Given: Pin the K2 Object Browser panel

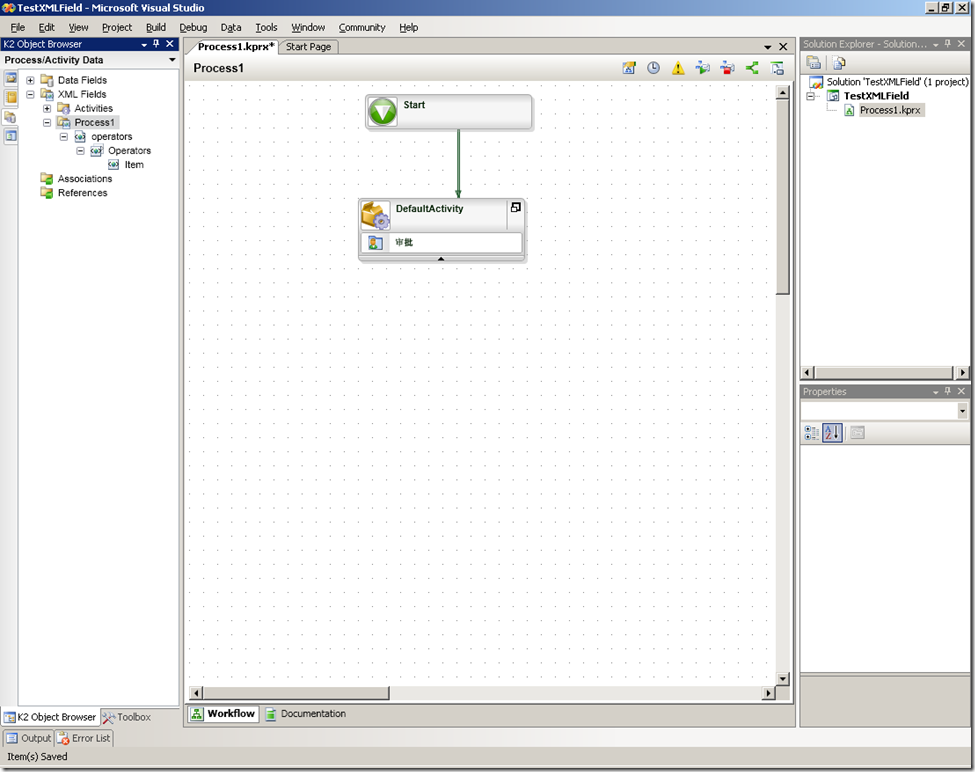Looking at the screenshot, I should [x=156, y=44].
